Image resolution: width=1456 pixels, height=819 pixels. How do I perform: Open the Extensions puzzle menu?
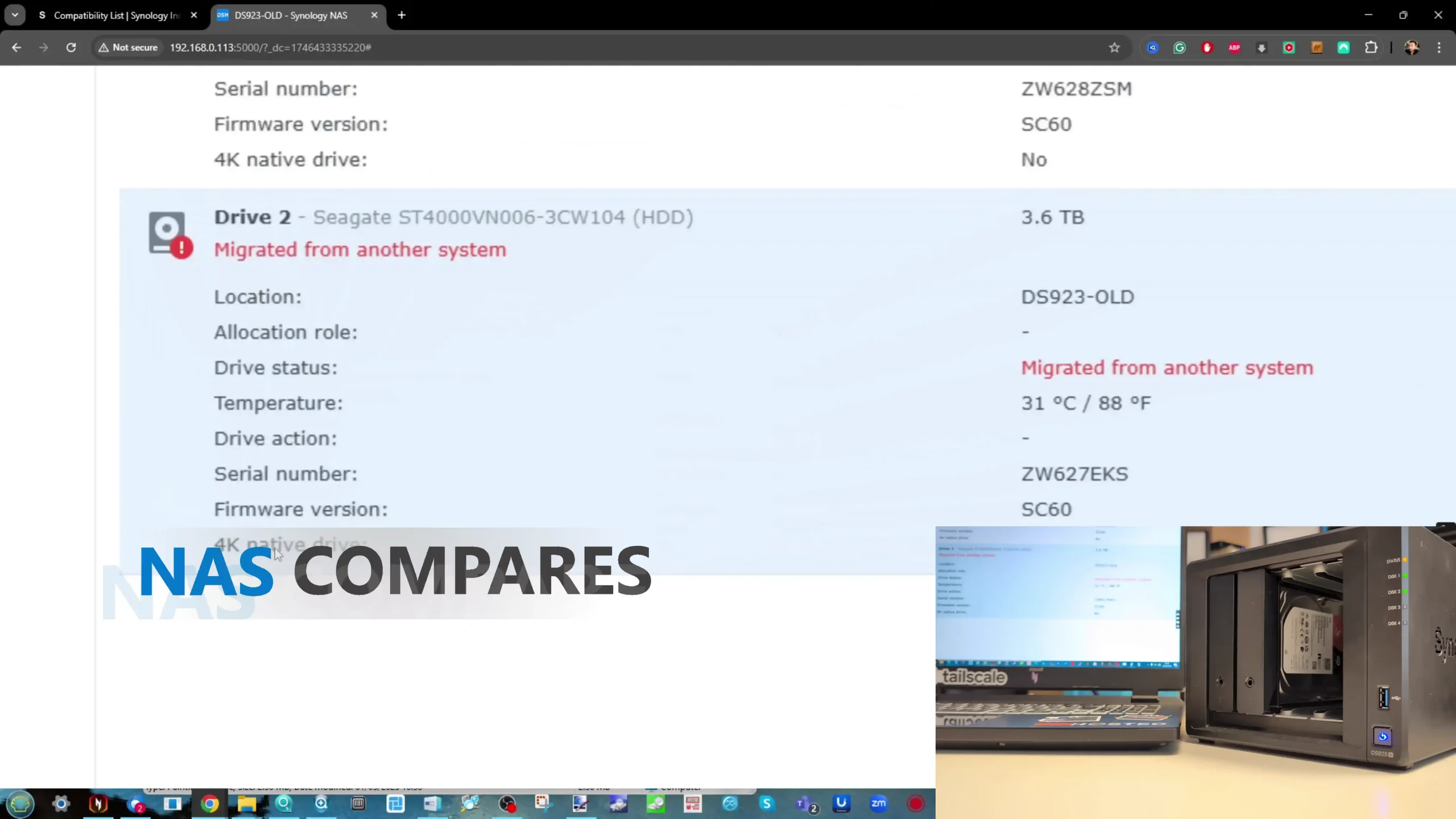1371,48
